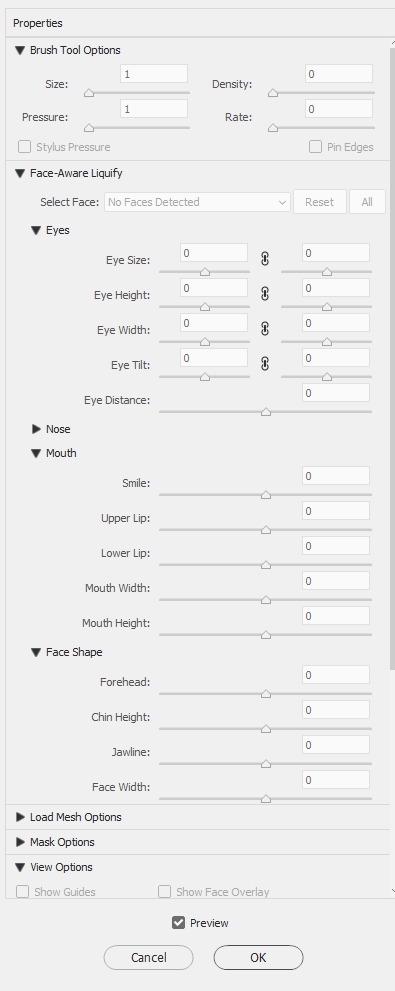Toggle the Eye Size link icon
The width and height of the screenshot is (395, 991).
pos(265,258)
